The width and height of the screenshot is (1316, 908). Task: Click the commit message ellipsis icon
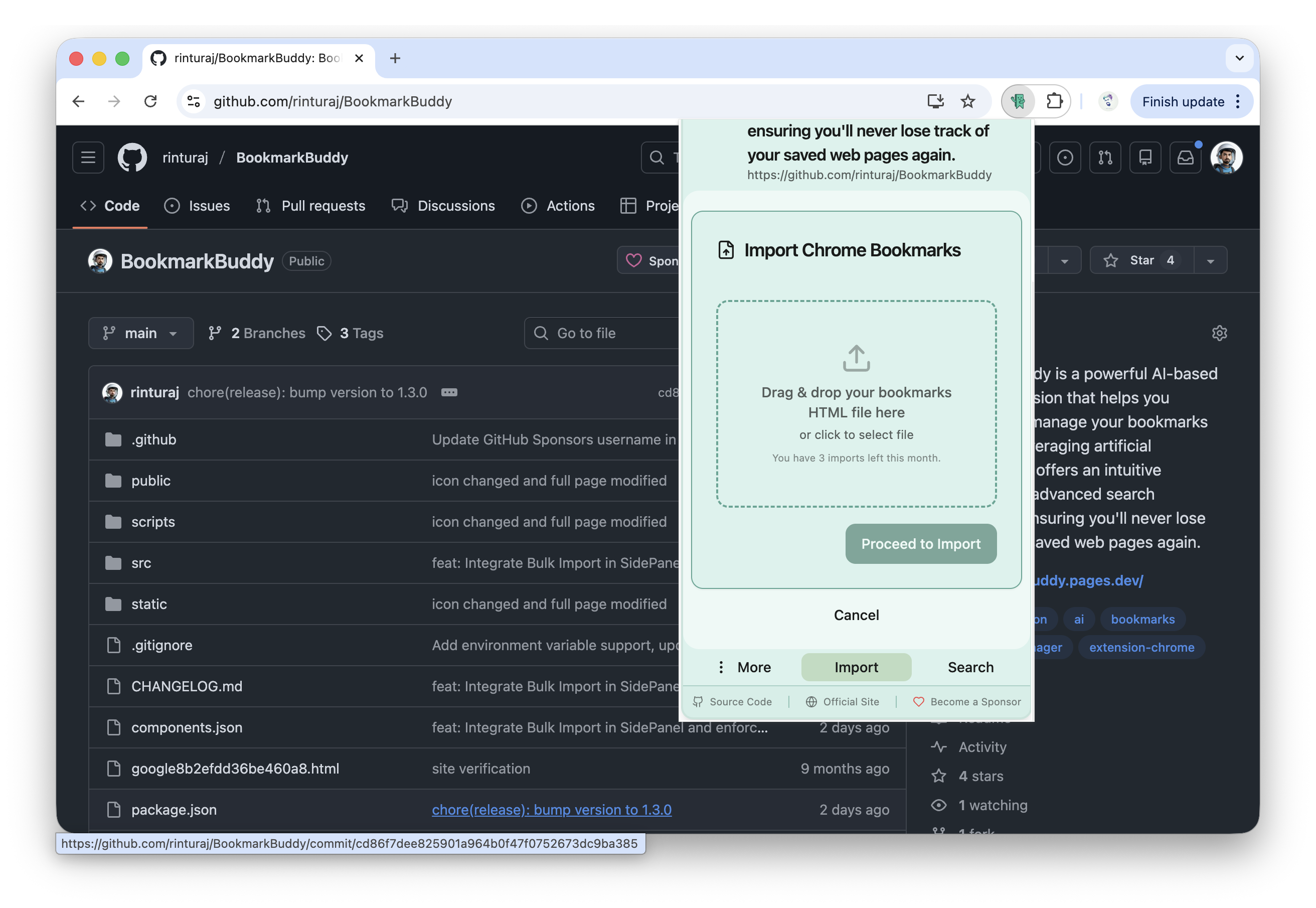coord(449,393)
